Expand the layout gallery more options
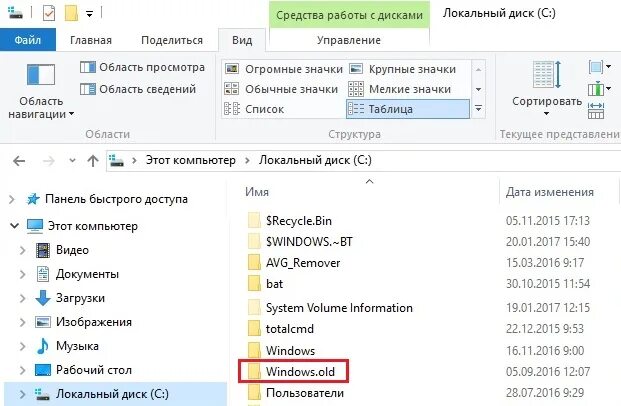The width and height of the screenshot is (621, 406). click(478, 108)
